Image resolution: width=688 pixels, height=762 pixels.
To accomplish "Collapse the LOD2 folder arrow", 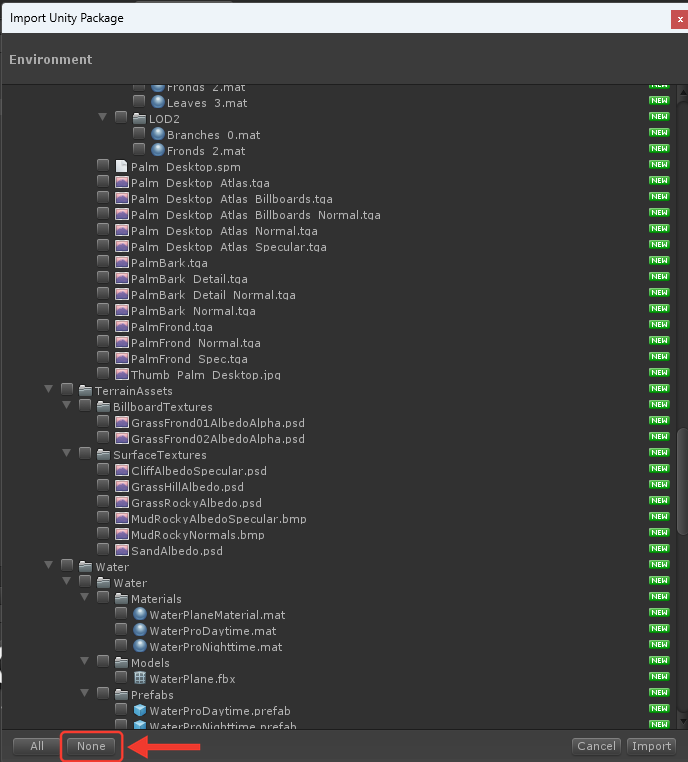I will point(102,117).
